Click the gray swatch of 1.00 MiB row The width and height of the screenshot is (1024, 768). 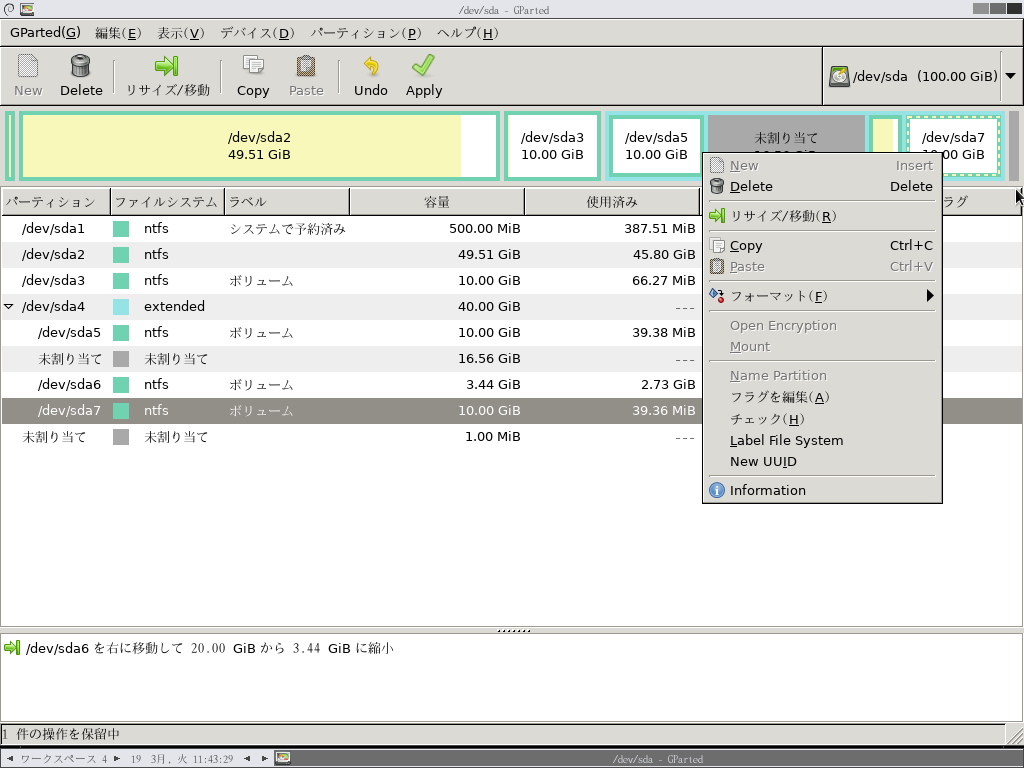121,437
